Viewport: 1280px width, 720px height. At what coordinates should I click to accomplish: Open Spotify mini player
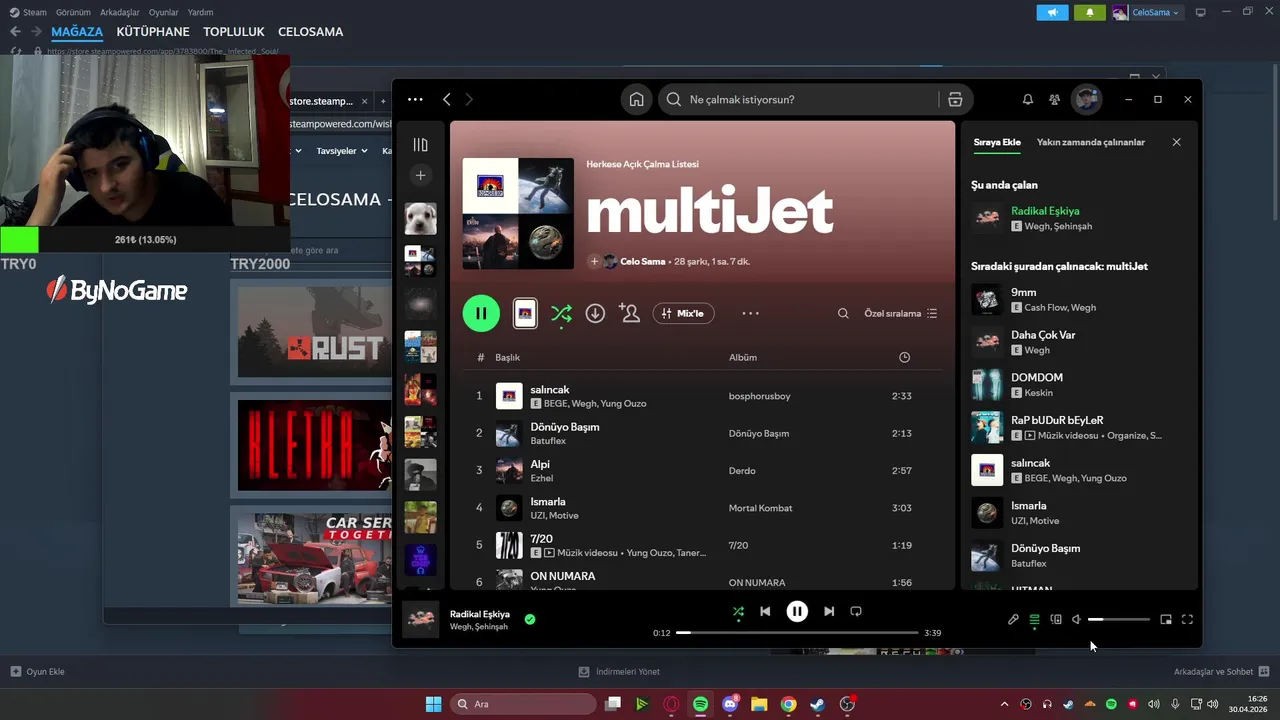click(1166, 620)
